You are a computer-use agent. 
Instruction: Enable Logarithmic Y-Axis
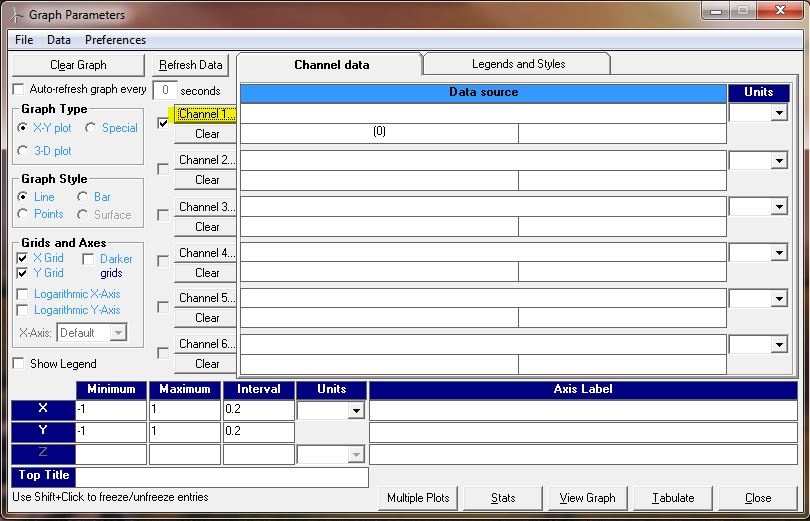coord(22,310)
